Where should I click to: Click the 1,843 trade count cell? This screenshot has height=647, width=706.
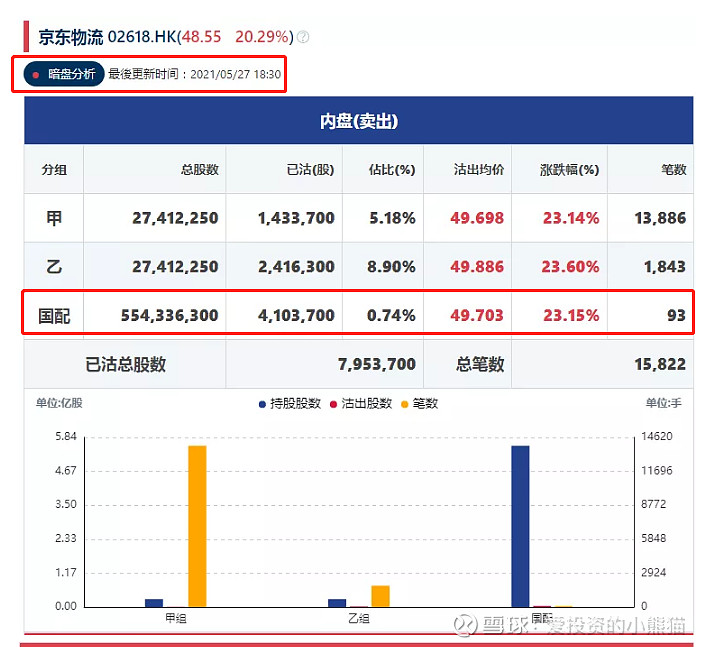(x=665, y=267)
